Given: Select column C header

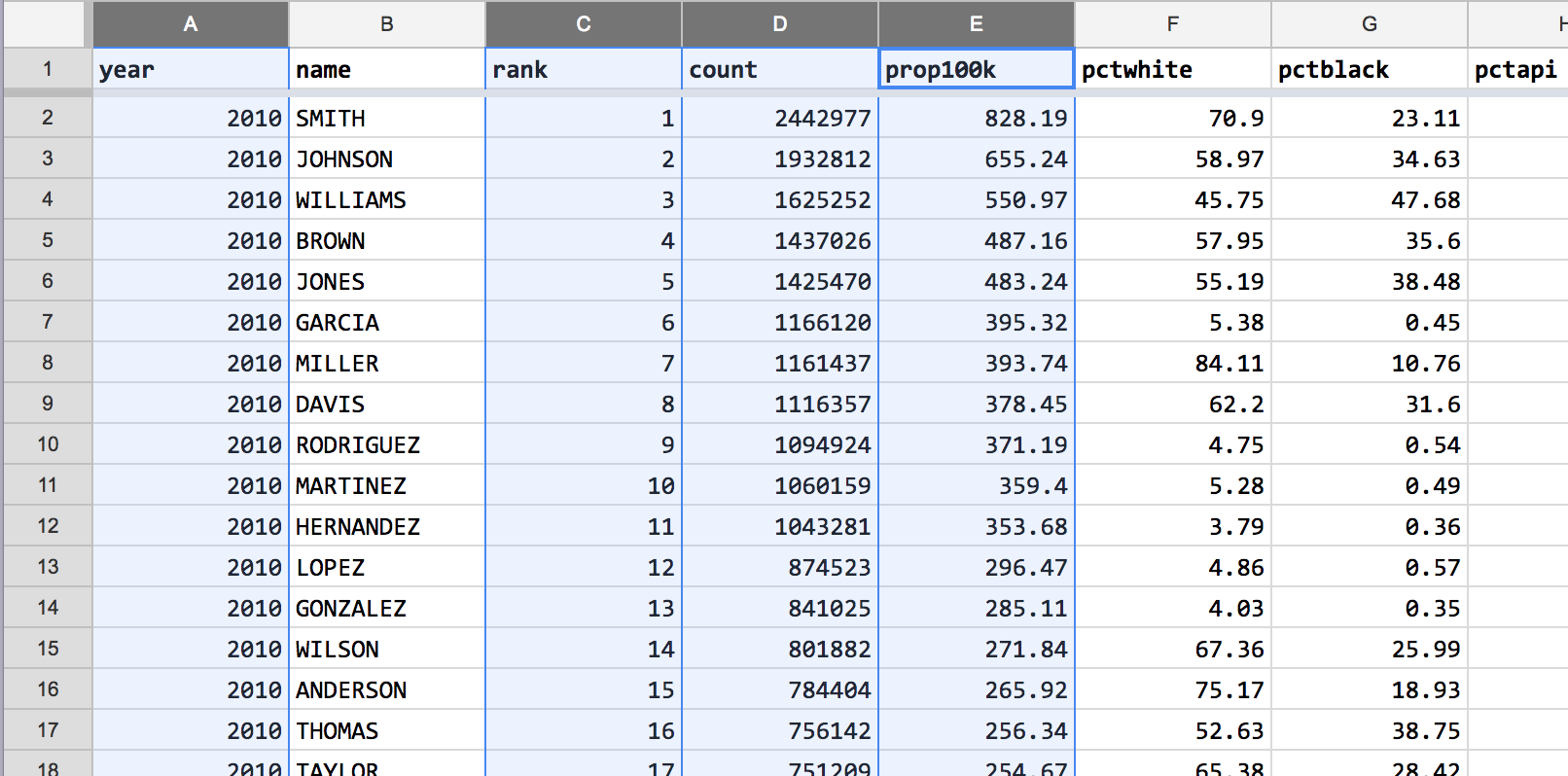Looking at the screenshot, I should 584,23.
